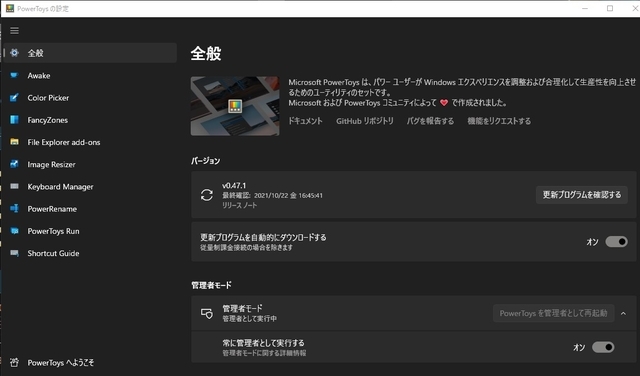The height and width of the screenshot is (376, 640).
Task: Click the administrator mode shield icon
Action: pyautogui.click(x=207, y=313)
